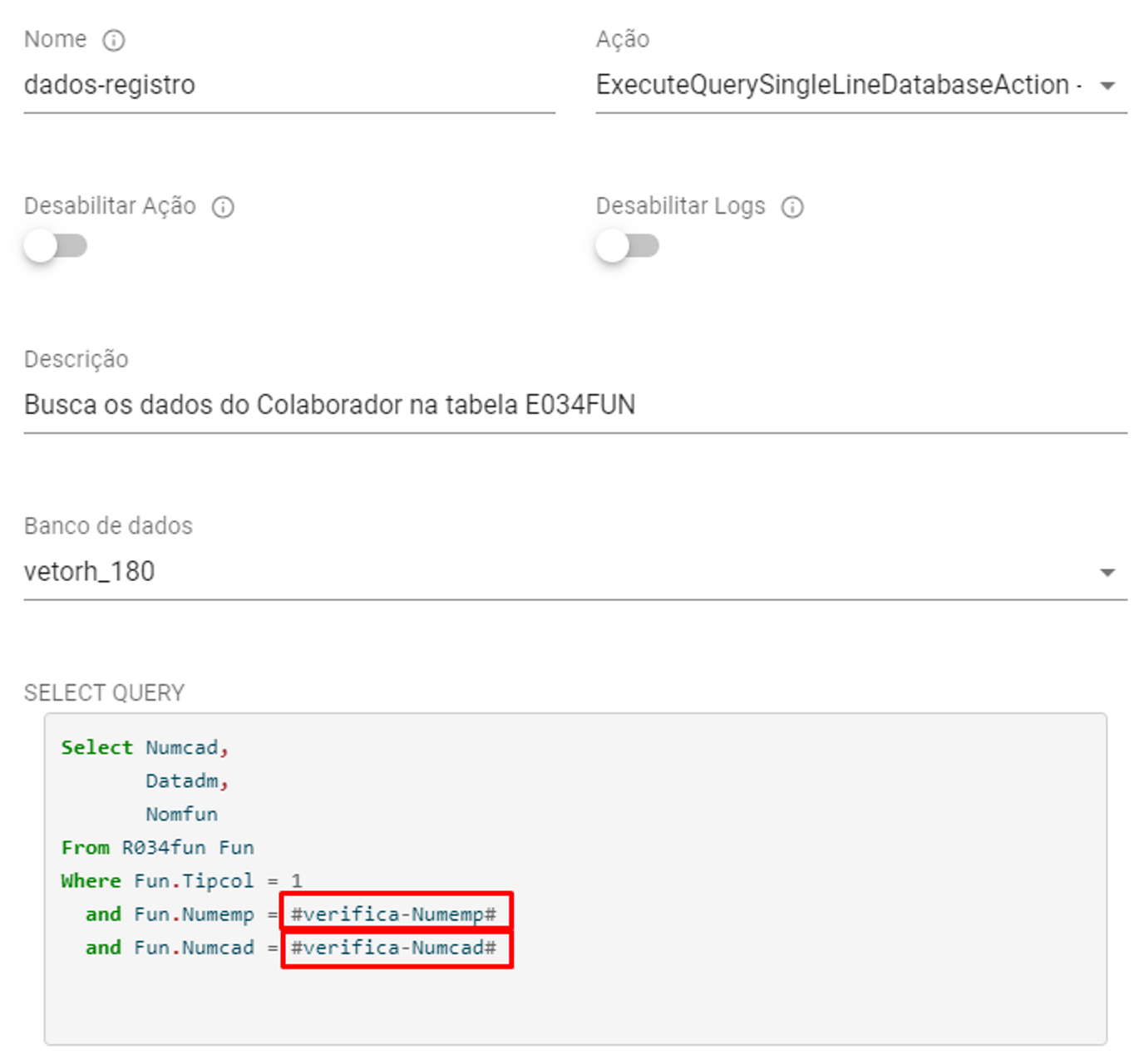Screen dimensions: 1139x1064
Task: Click Fun.Numcad in the last query line
Action: click(194, 948)
